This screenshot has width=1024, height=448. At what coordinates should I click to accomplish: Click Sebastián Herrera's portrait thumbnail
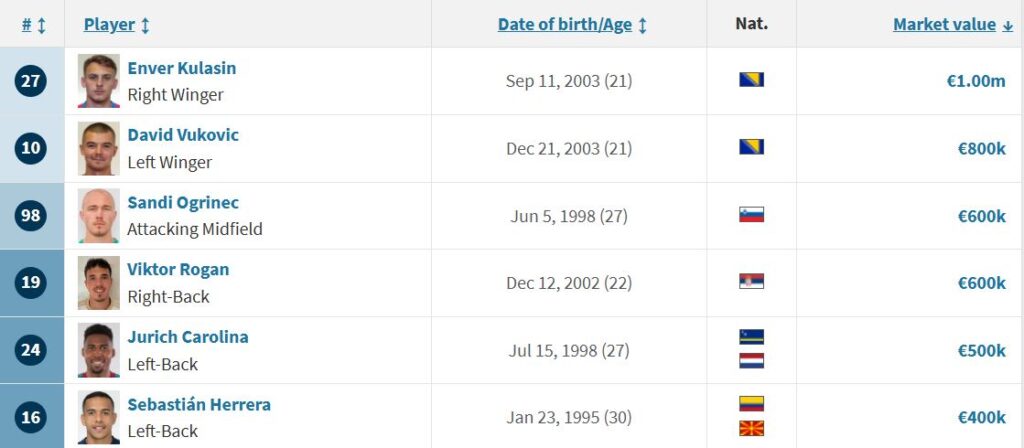coord(99,417)
